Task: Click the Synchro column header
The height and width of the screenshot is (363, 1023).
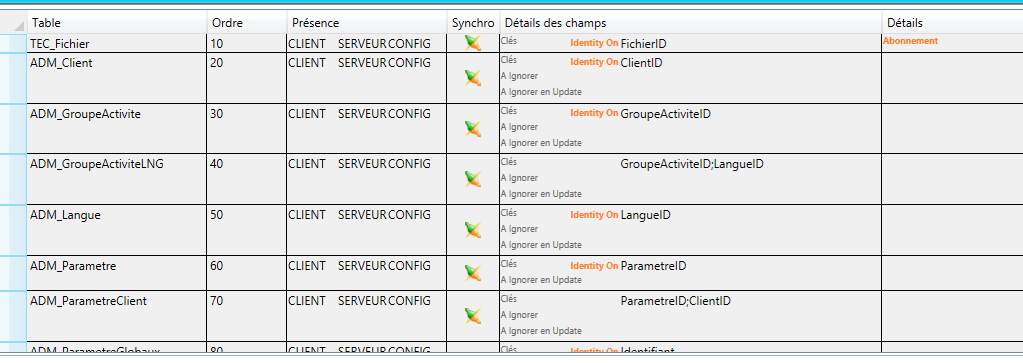Action: [473, 23]
